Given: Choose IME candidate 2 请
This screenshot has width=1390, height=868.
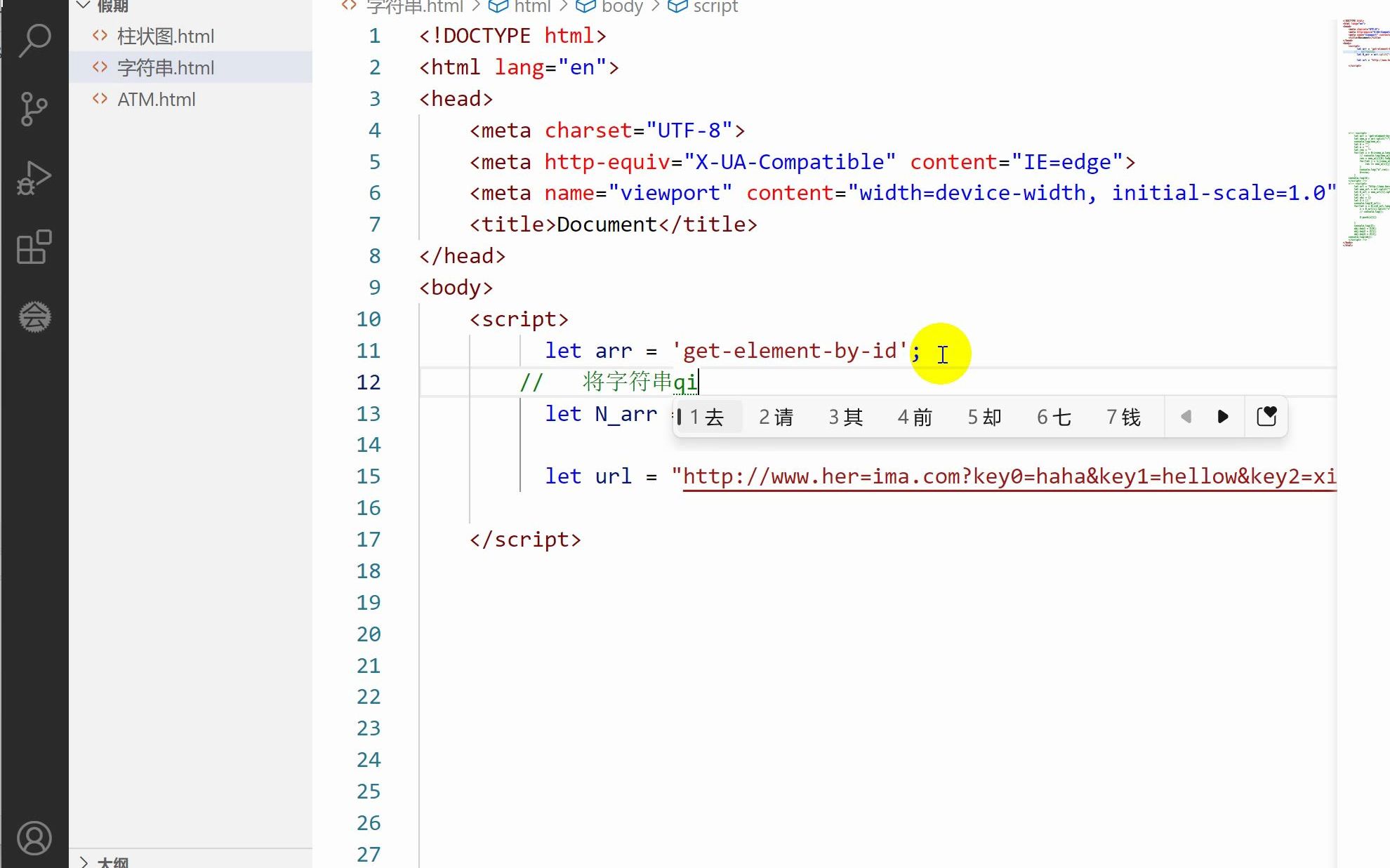Looking at the screenshot, I should coord(776,417).
